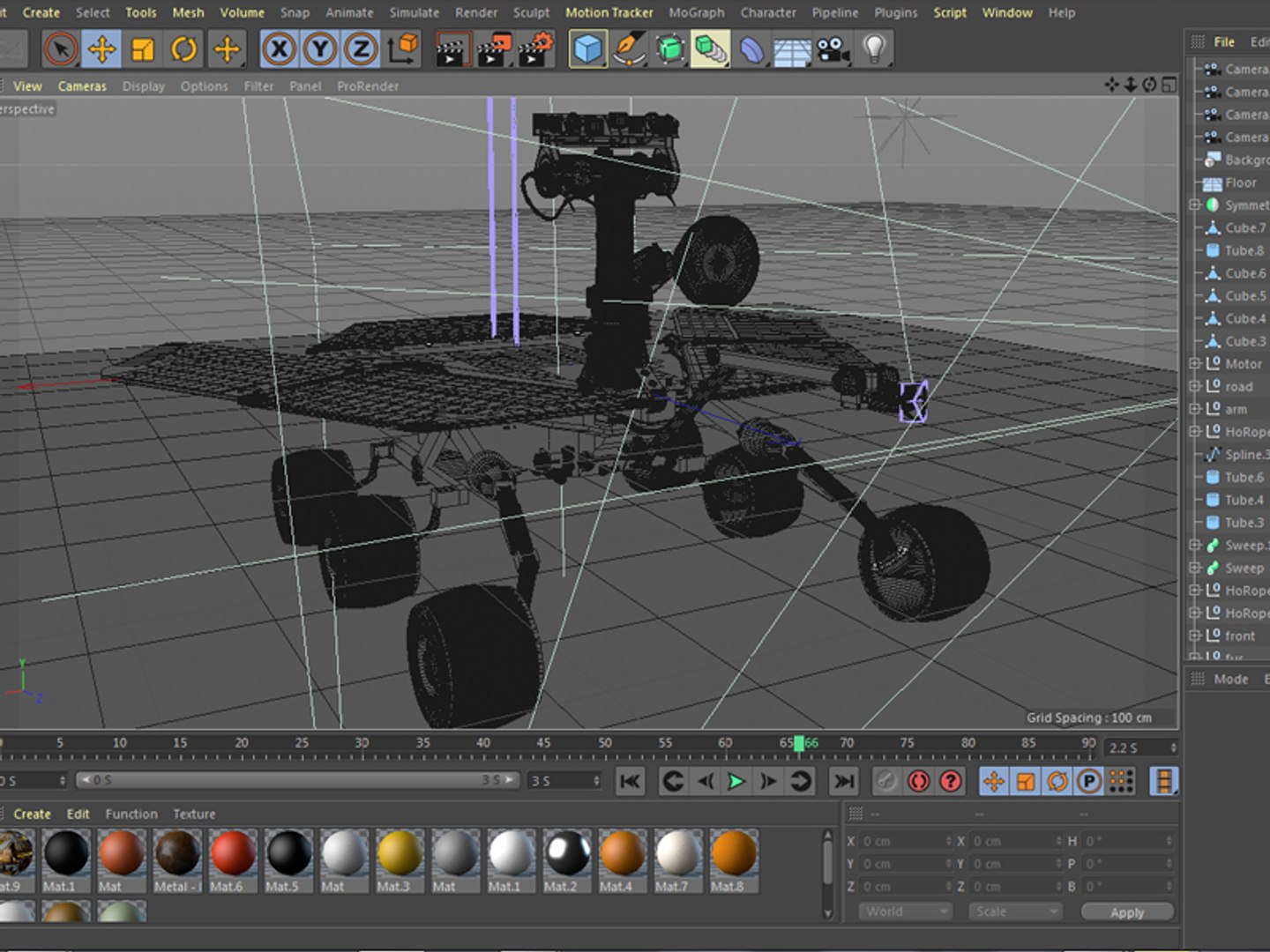Add a Camera object from toolbar

833,49
